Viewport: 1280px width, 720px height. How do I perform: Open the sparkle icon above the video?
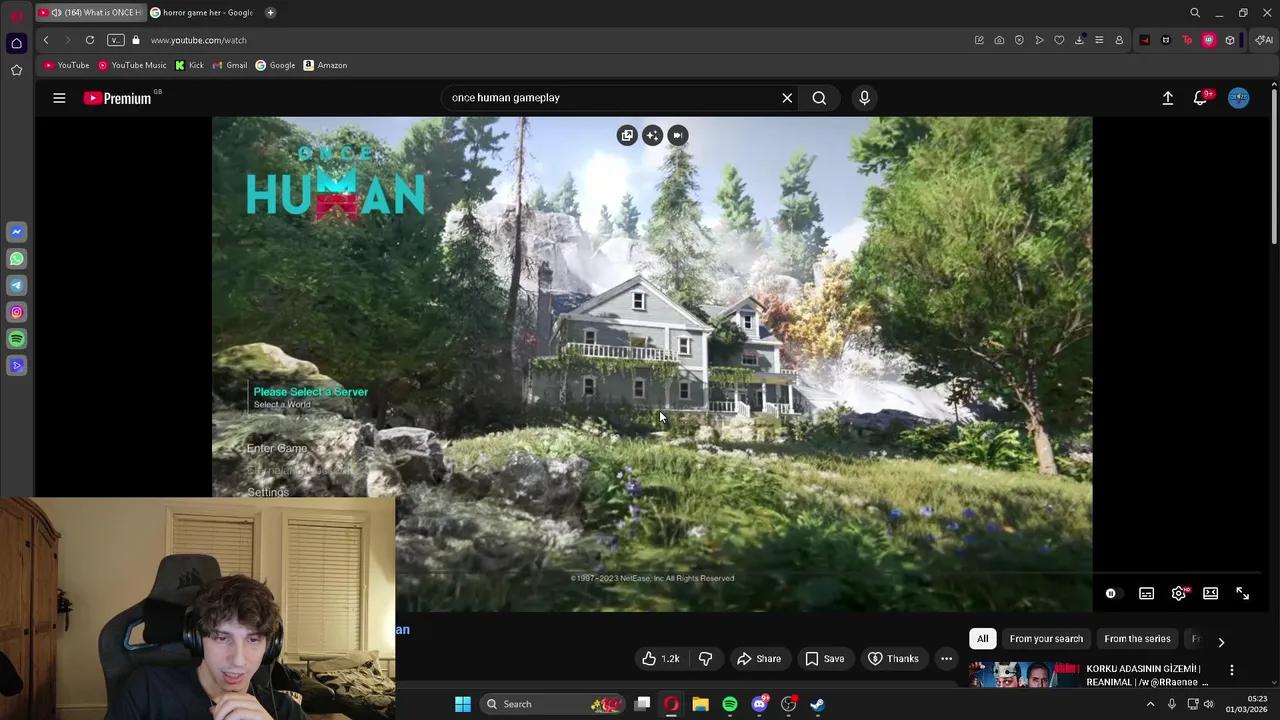[x=652, y=135]
